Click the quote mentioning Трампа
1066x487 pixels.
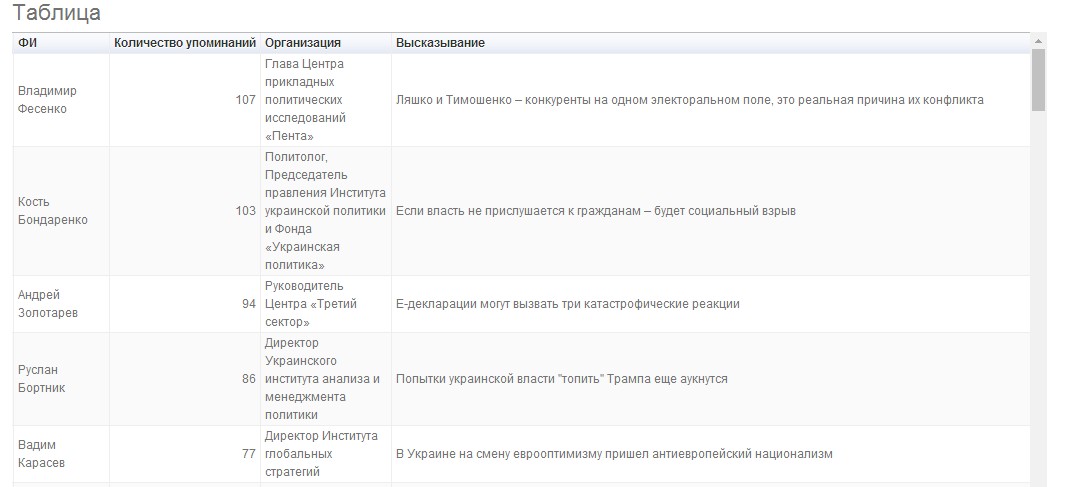click(x=561, y=379)
